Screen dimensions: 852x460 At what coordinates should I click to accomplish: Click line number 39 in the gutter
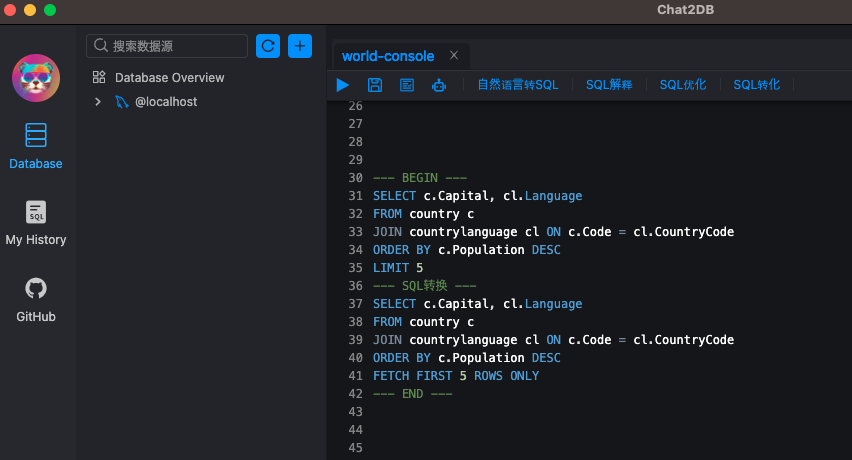[x=355, y=340]
